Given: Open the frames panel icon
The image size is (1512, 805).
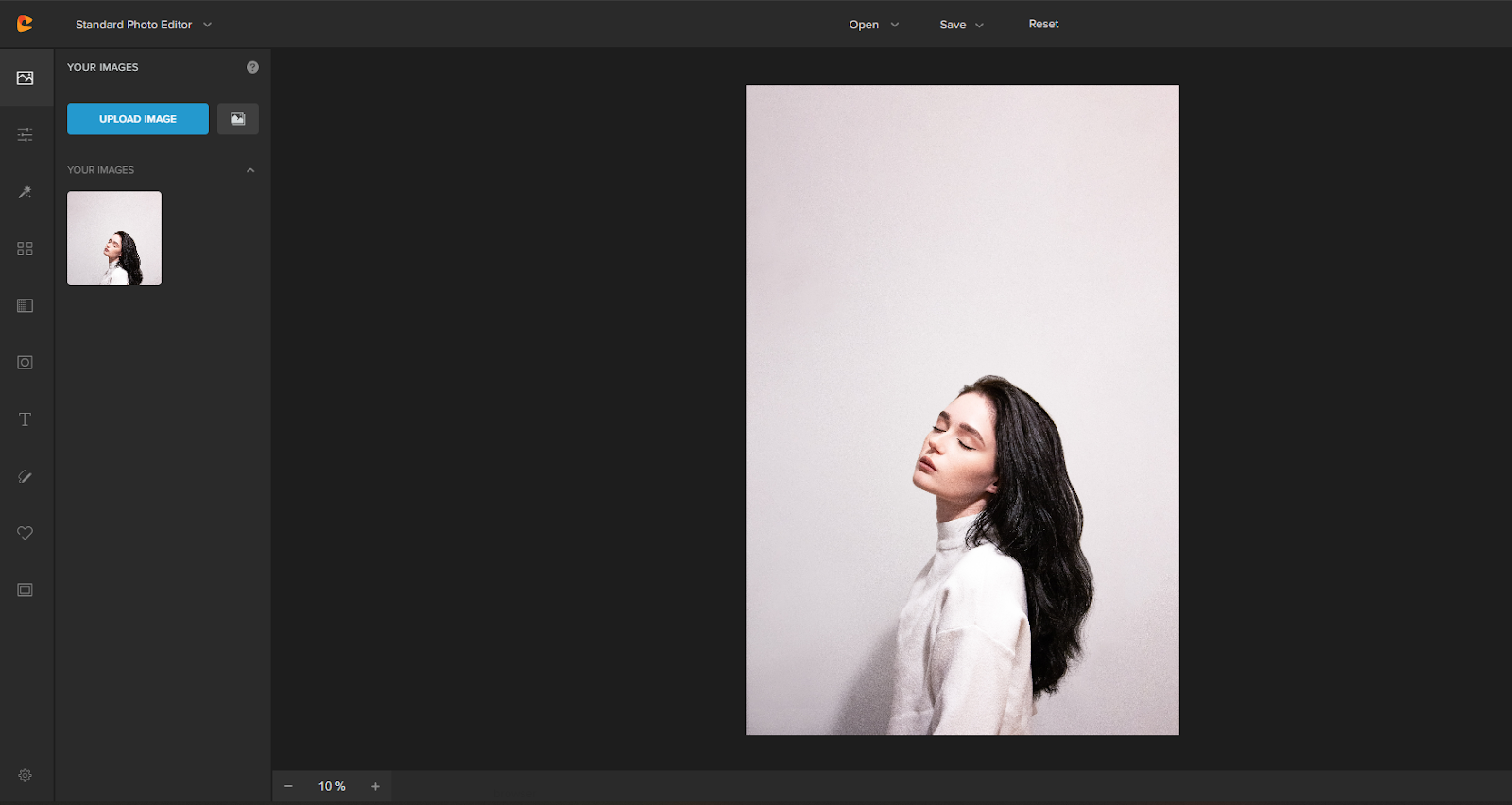Looking at the screenshot, I should tap(26, 591).
